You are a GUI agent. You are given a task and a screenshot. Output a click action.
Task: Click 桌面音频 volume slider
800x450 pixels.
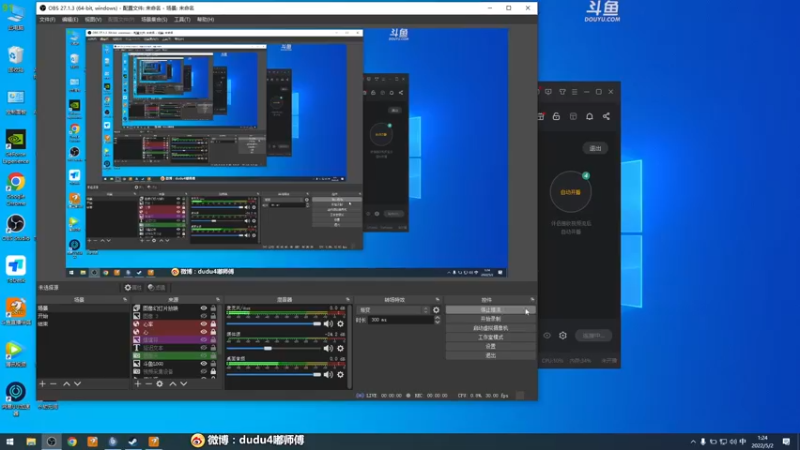[274, 374]
